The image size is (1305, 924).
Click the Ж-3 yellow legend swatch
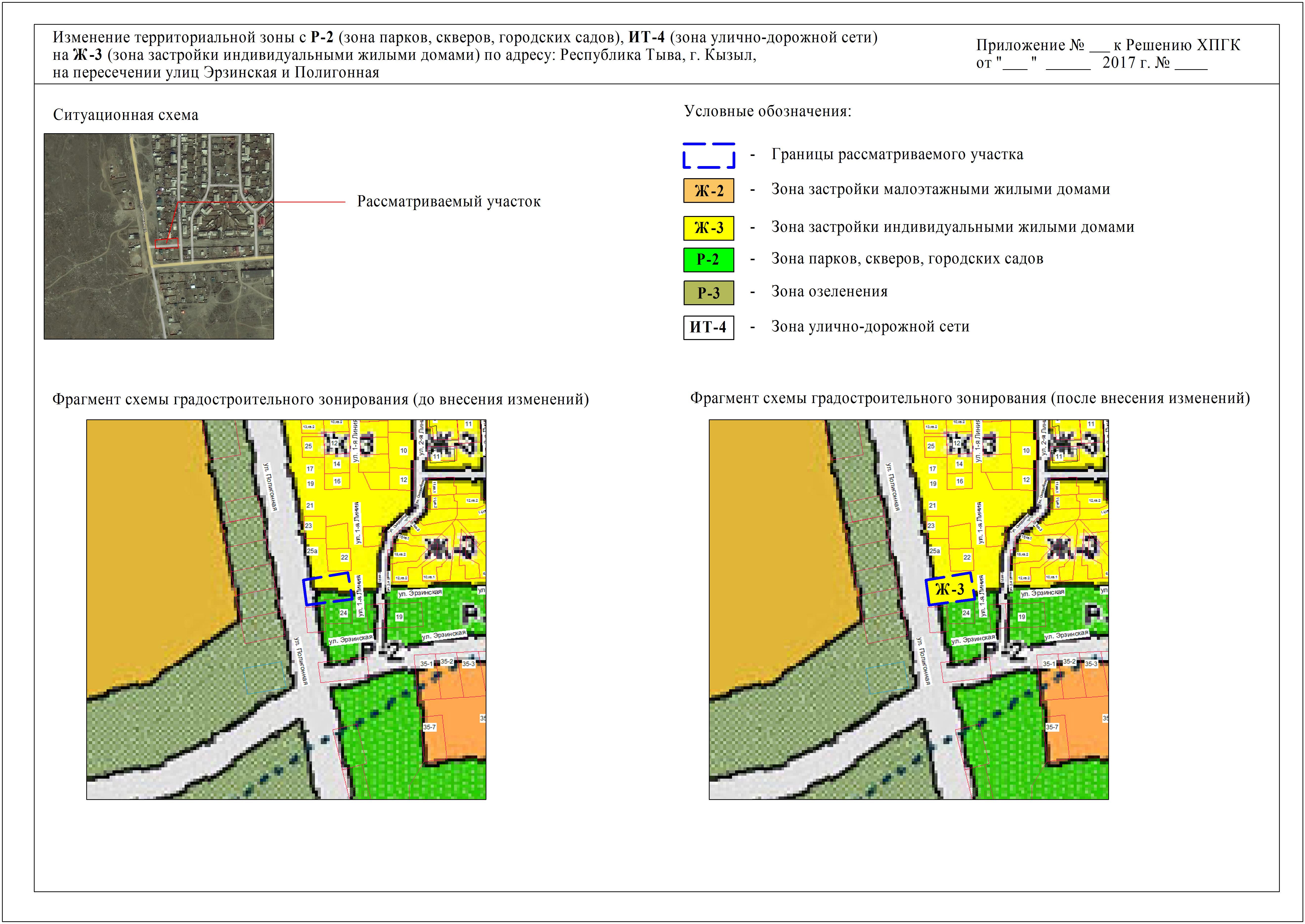(708, 228)
